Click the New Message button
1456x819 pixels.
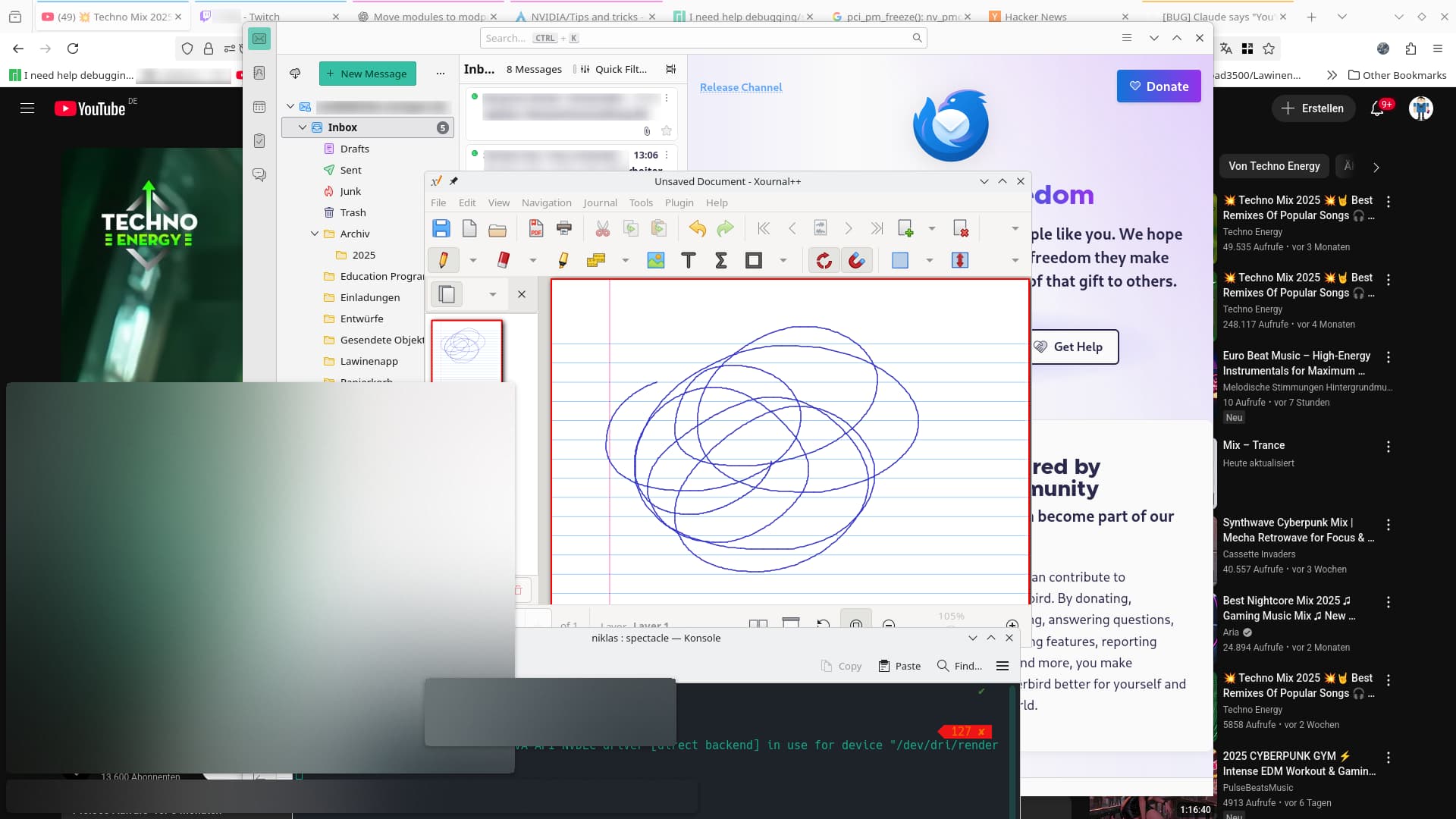click(x=367, y=74)
